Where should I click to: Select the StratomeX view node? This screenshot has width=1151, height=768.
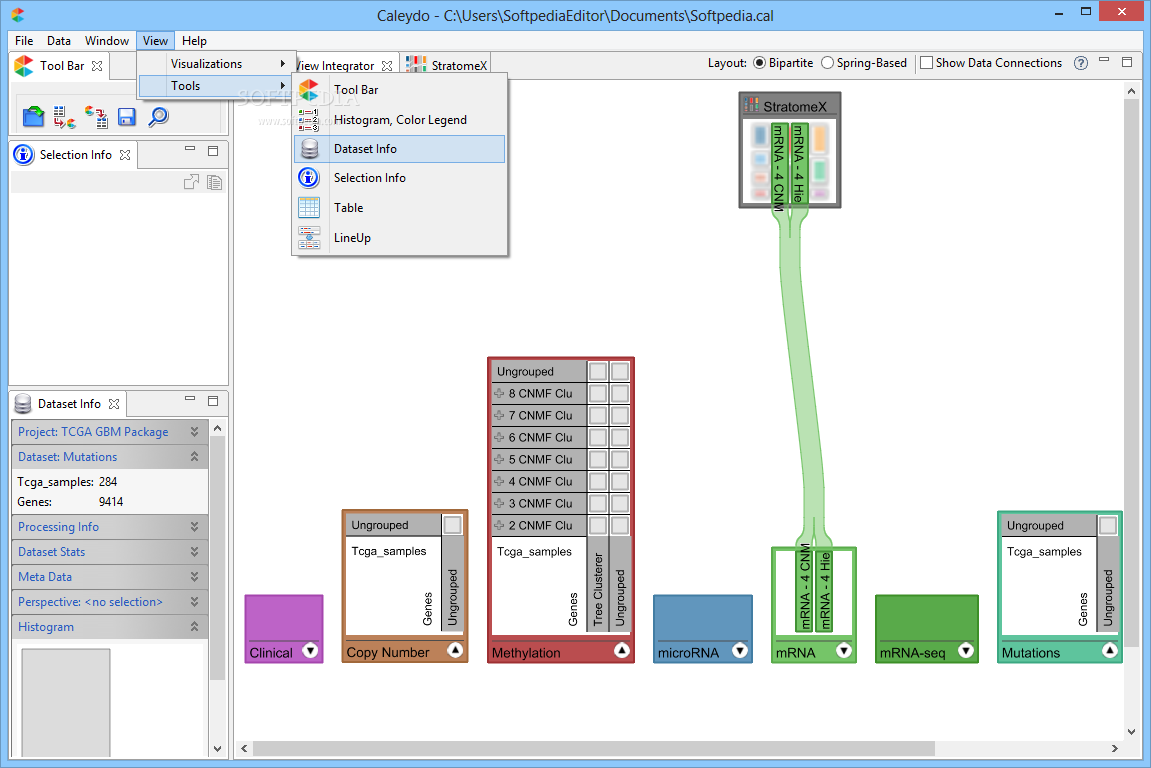790,150
